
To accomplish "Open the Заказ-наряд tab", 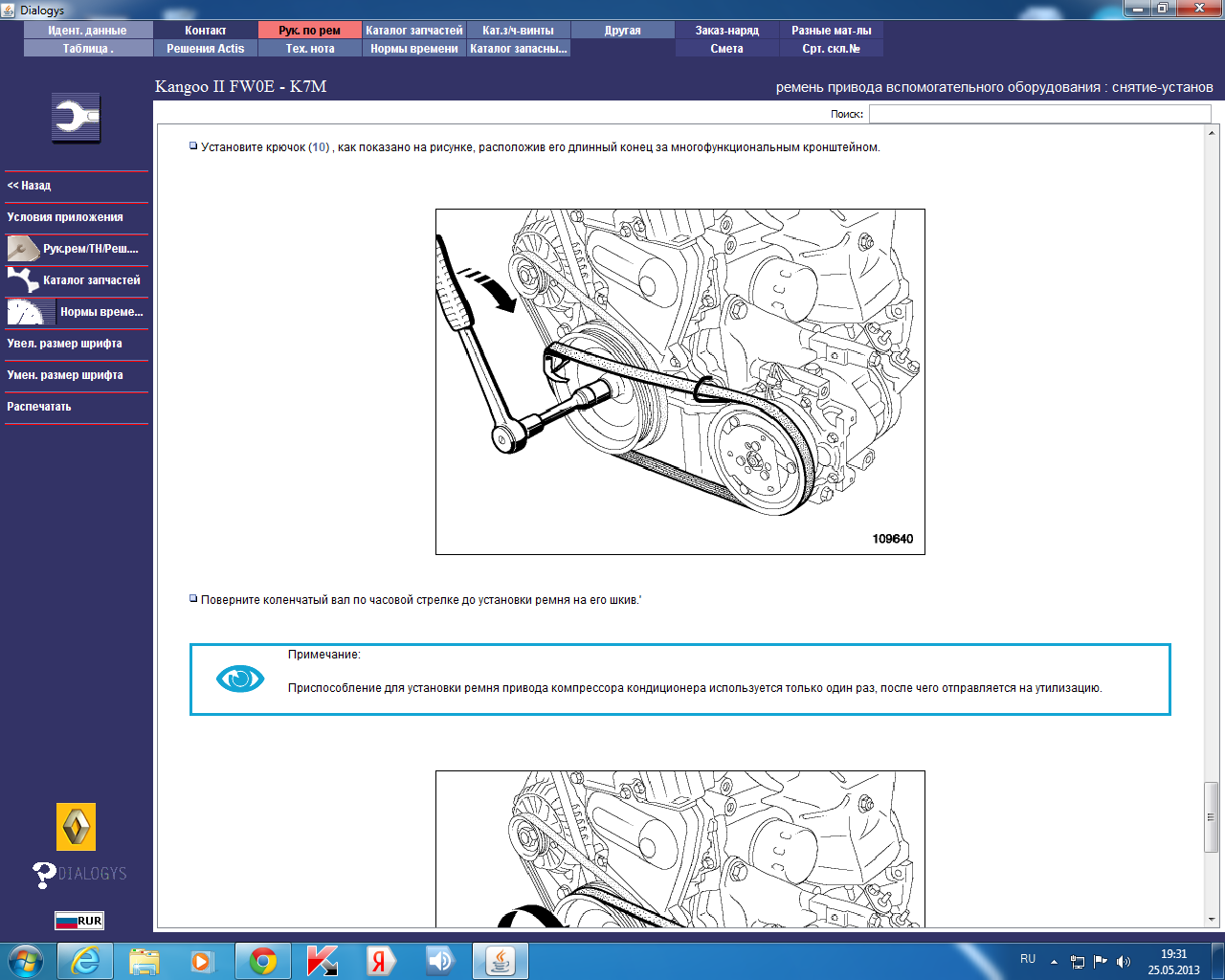I will pos(727,31).
